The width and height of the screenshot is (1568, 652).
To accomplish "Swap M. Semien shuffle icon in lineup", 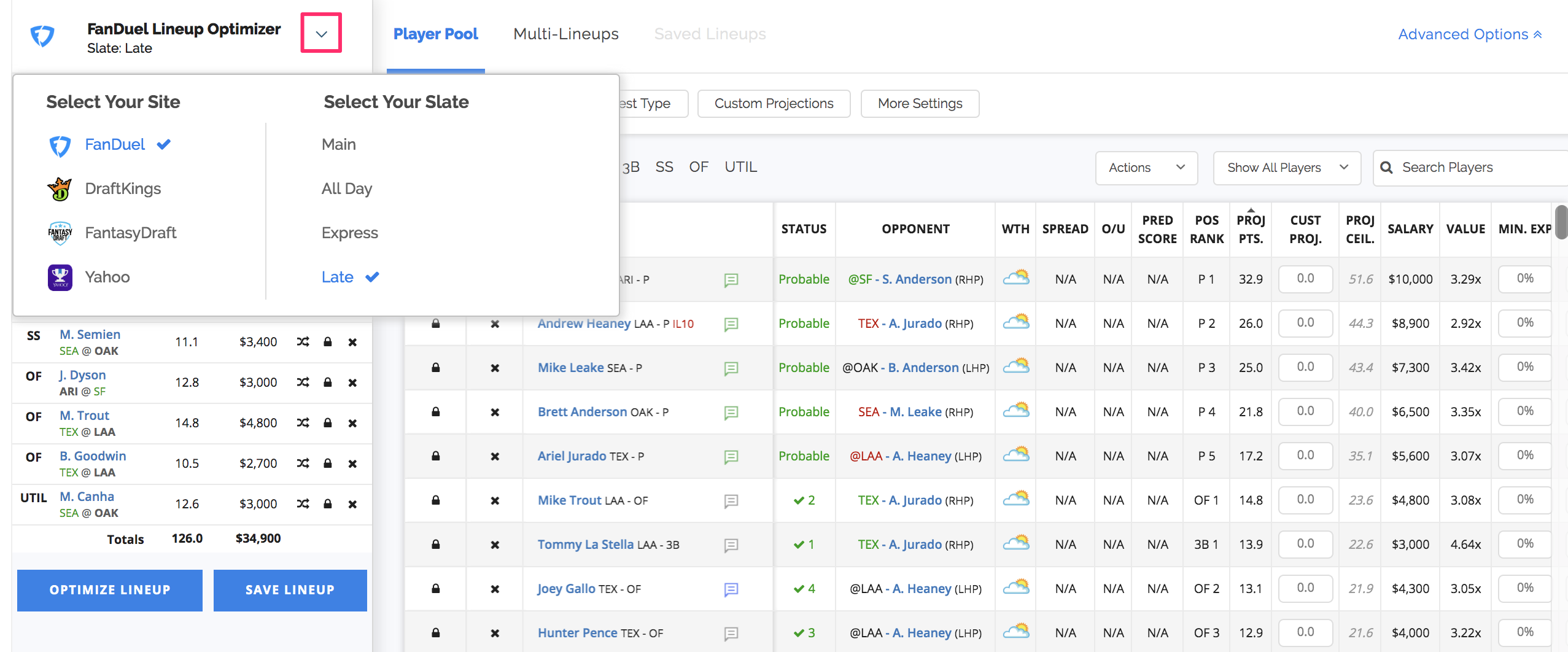I will click(x=303, y=342).
